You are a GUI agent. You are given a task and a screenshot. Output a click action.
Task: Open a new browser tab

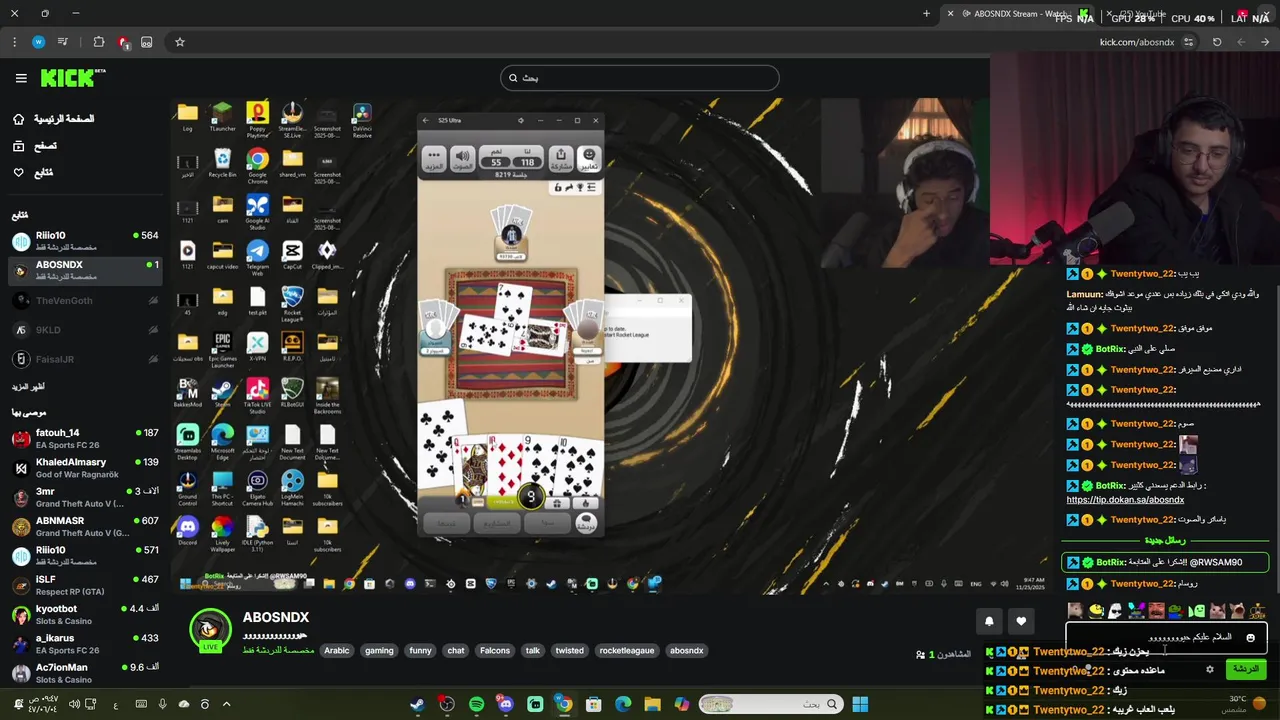926,14
